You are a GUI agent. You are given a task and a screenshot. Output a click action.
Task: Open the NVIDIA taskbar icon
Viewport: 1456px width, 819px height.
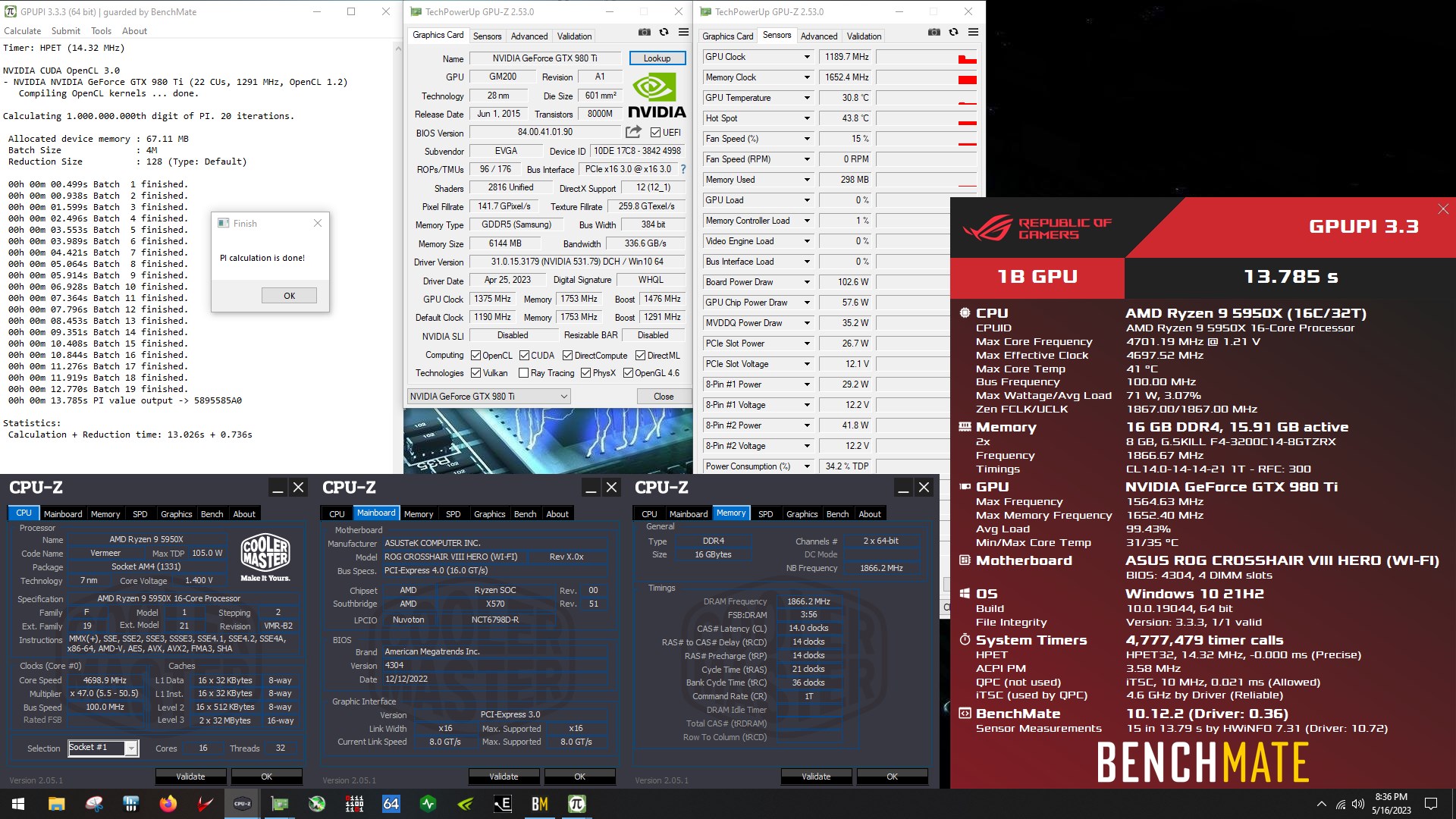click(x=466, y=804)
